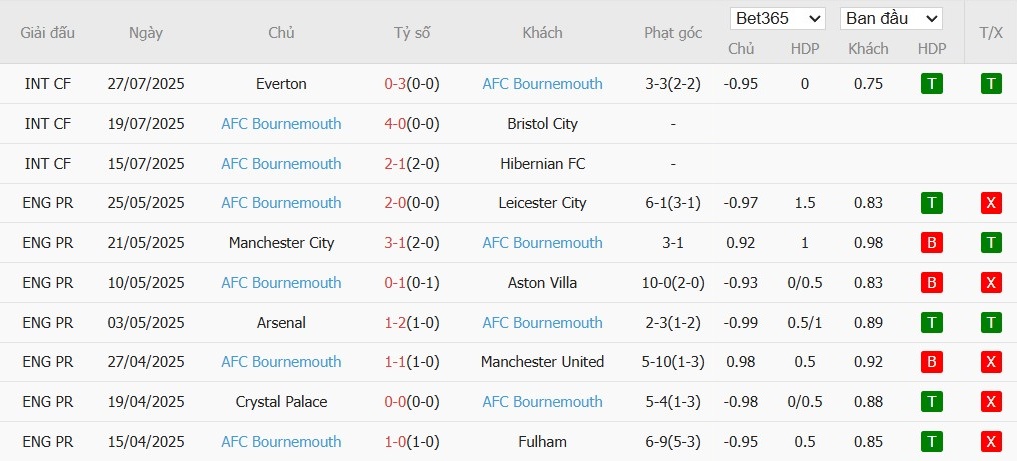Image resolution: width=1017 pixels, height=461 pixels.
Task: Click the 3-1 score for Manchester City match
Action: point(395,242)
